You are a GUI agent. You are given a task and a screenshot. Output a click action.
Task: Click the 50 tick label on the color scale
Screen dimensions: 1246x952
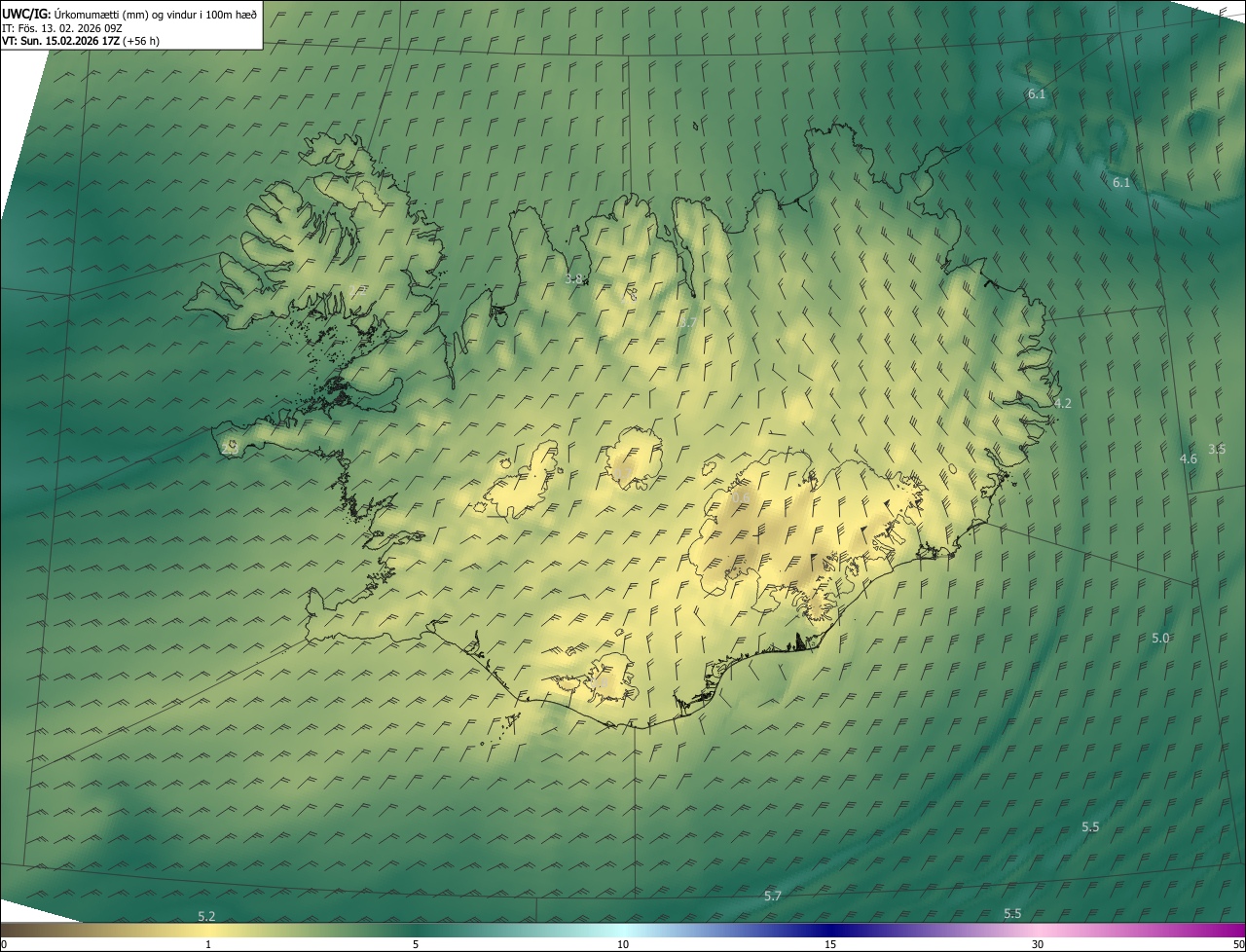click(1238, 944)
